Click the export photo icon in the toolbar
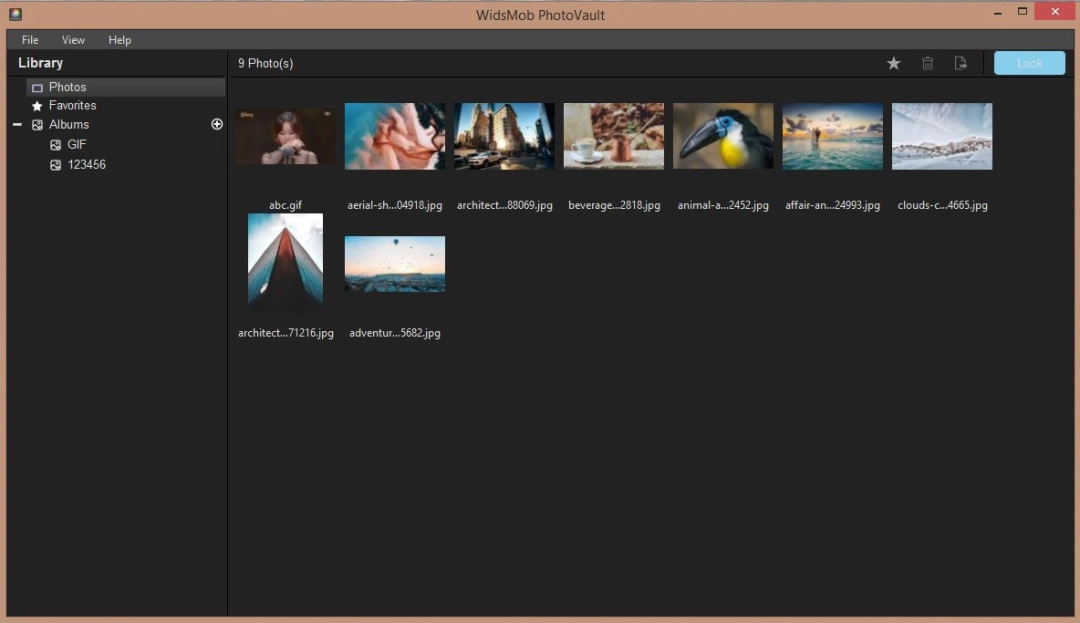 (x=960, y=62)
